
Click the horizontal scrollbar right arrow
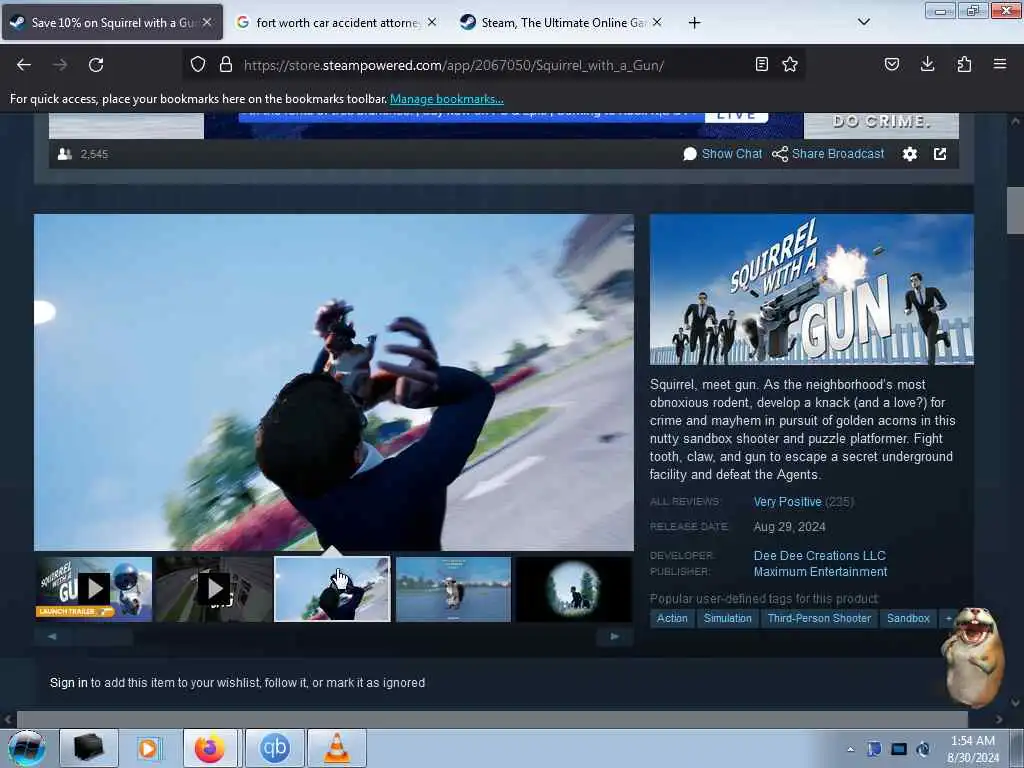(999, 719)
